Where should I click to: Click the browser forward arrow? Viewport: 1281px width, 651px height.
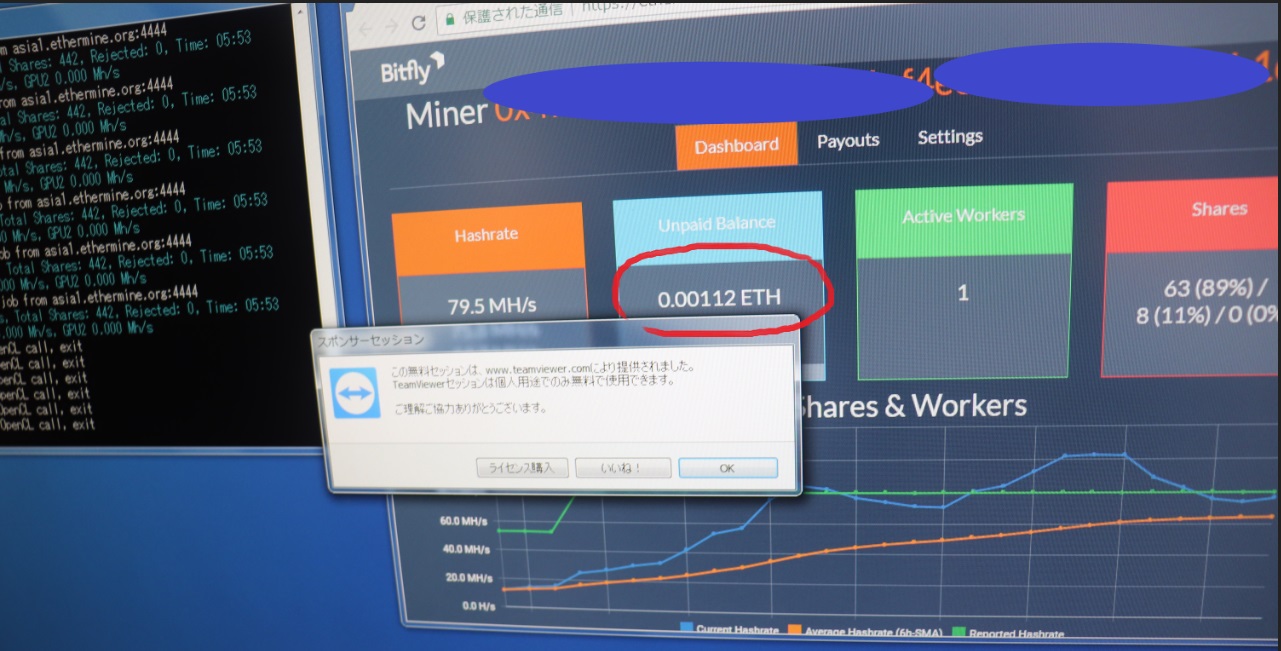[393, 25]
